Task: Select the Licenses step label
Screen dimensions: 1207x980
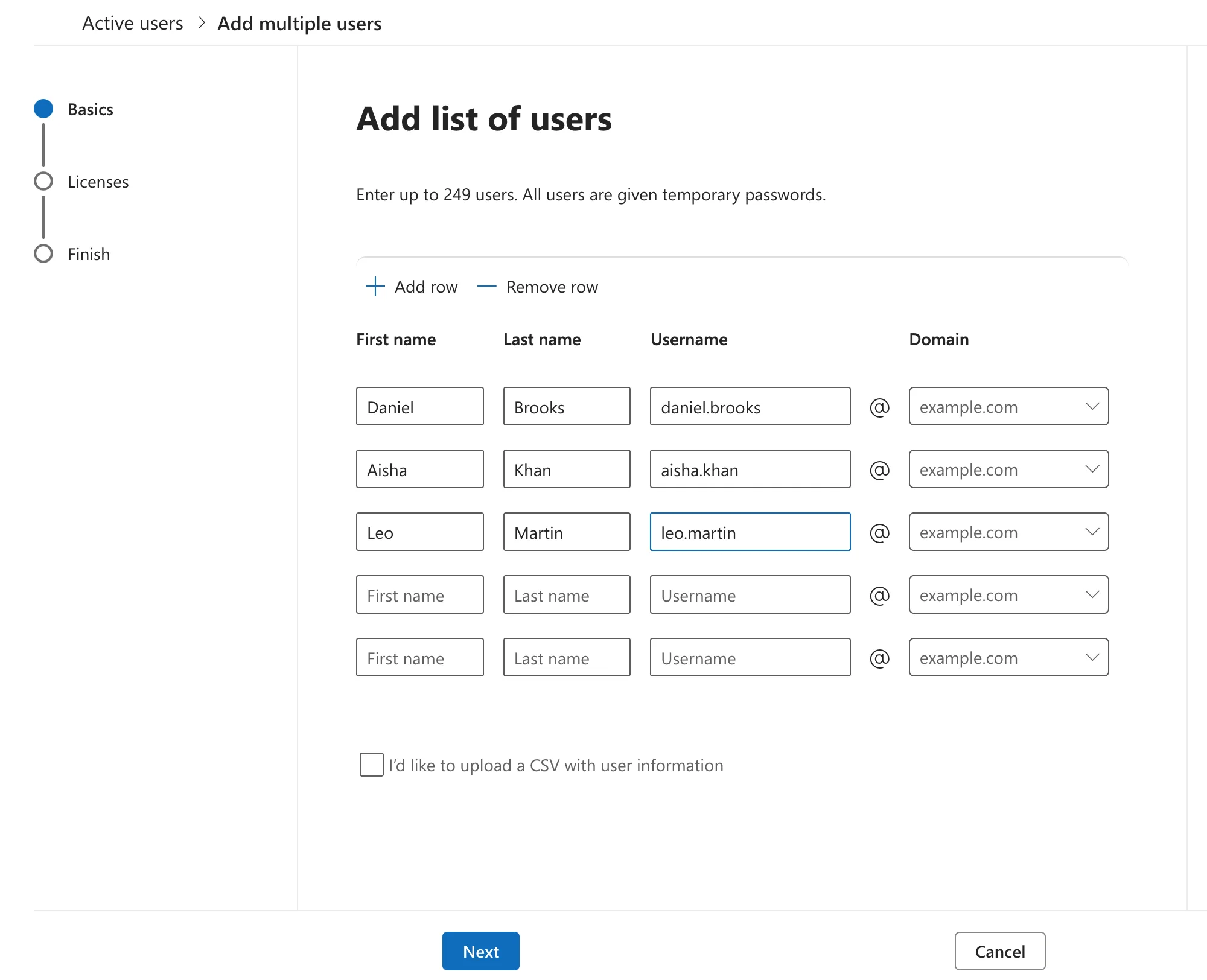Action: point(98,182)
